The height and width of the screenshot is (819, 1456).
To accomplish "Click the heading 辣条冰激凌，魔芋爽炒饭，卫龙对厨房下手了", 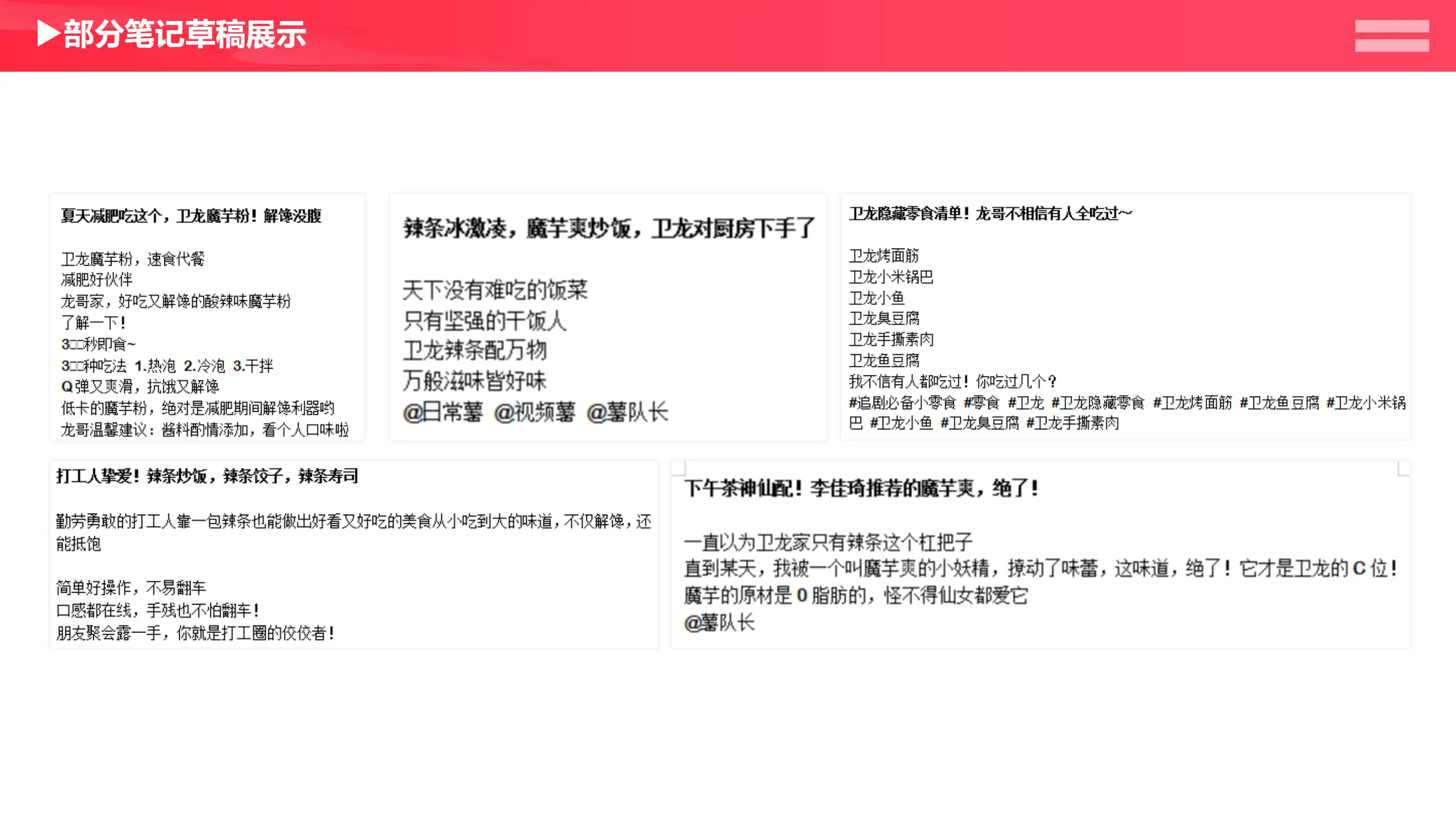I will coord(609,228).
